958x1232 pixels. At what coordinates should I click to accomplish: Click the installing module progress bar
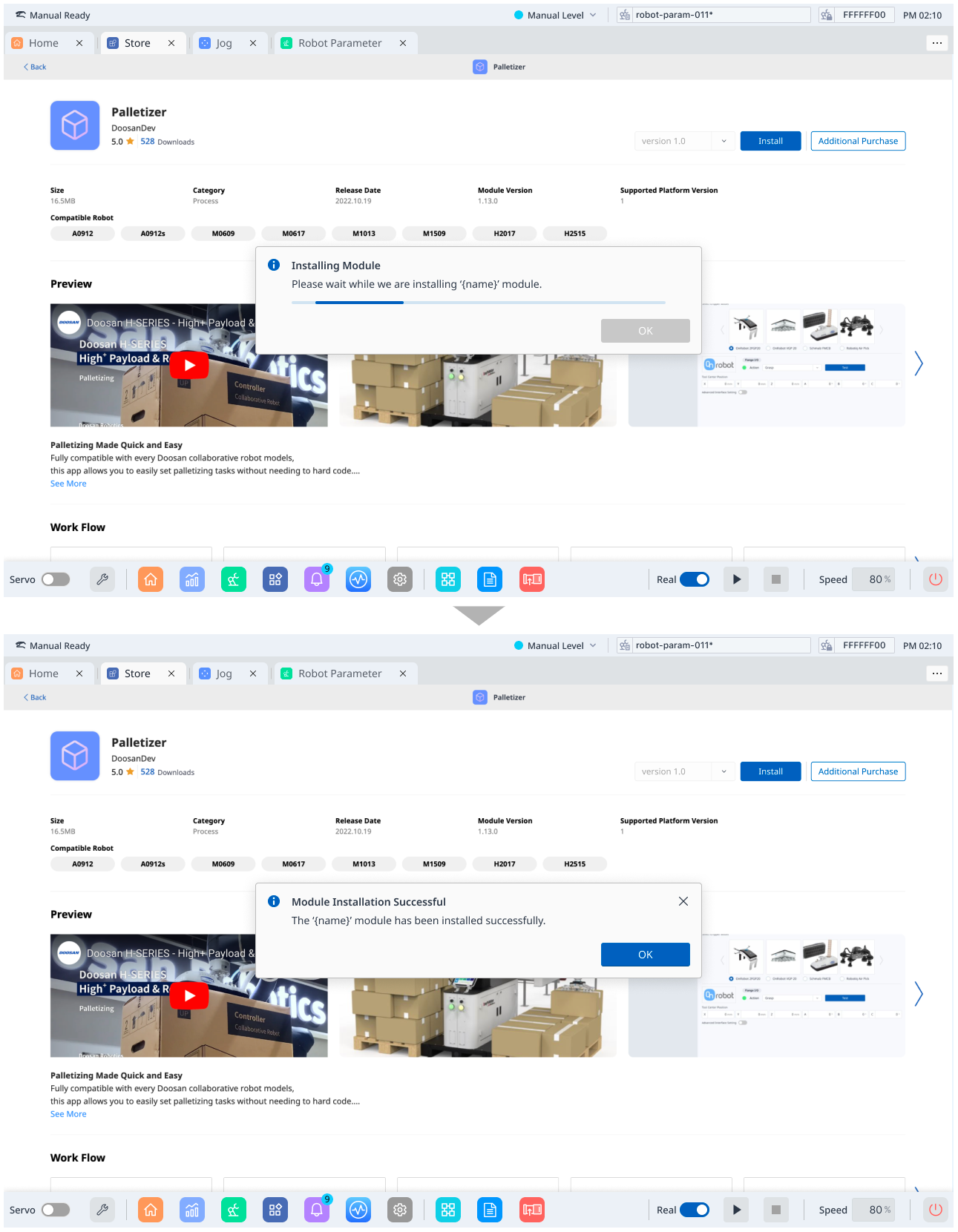click(478, 303)
